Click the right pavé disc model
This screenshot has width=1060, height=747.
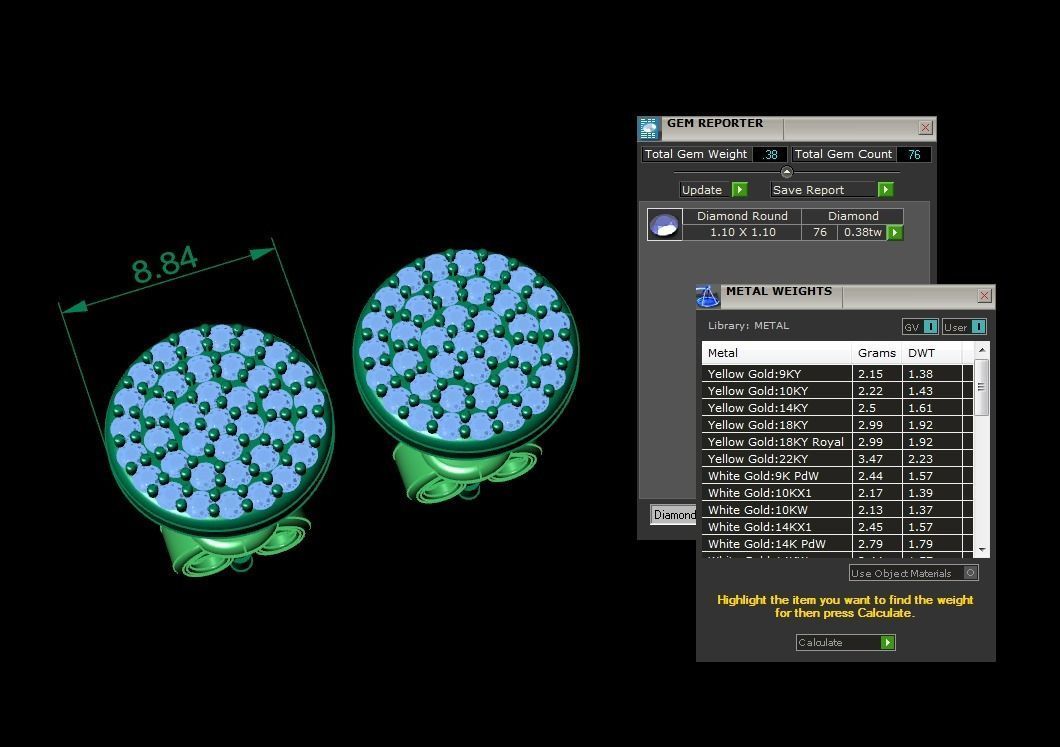tap(466, 352)
